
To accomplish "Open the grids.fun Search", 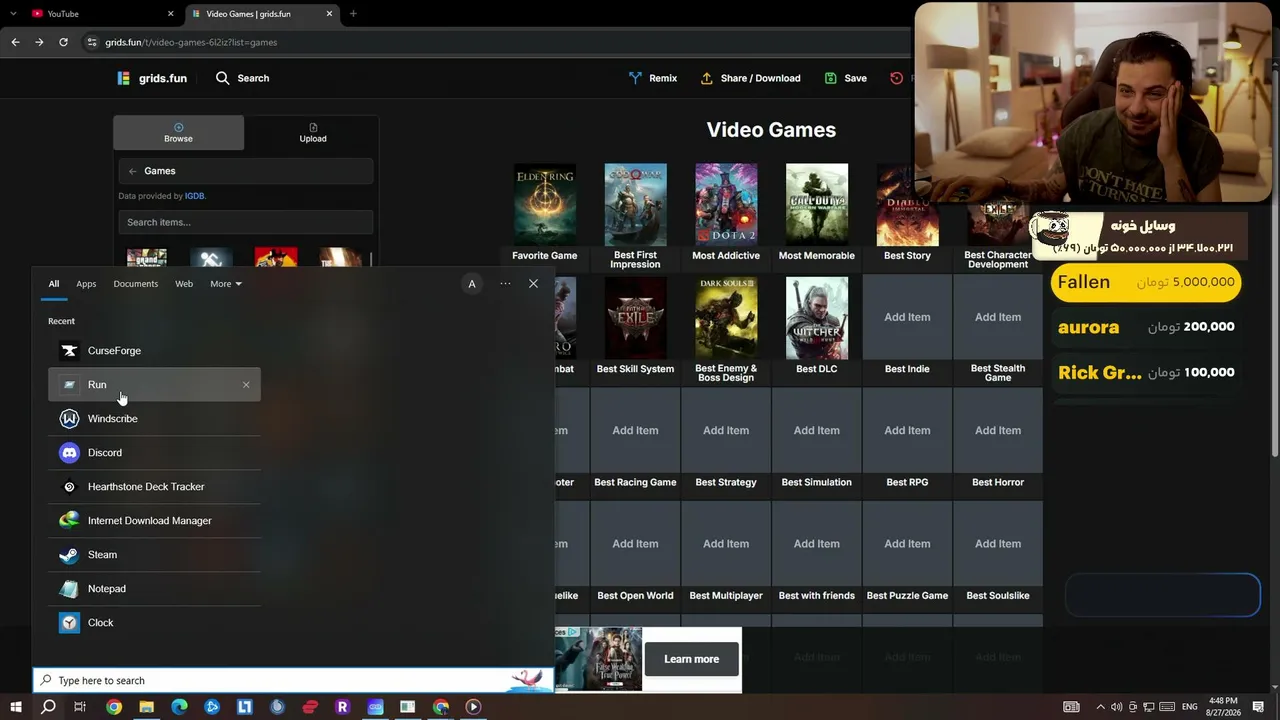I will tap(242, 78).
